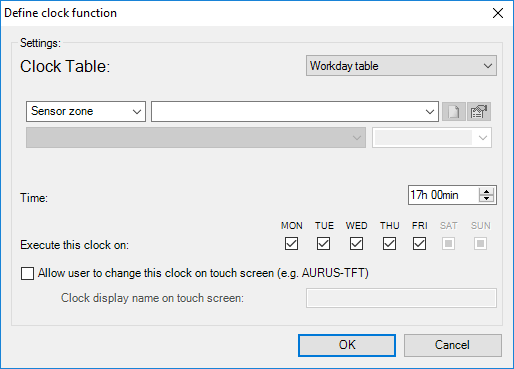This screenshot has width=514, height=369.
Task: Uncheck the MON checkbox
Action: point(291,244)
